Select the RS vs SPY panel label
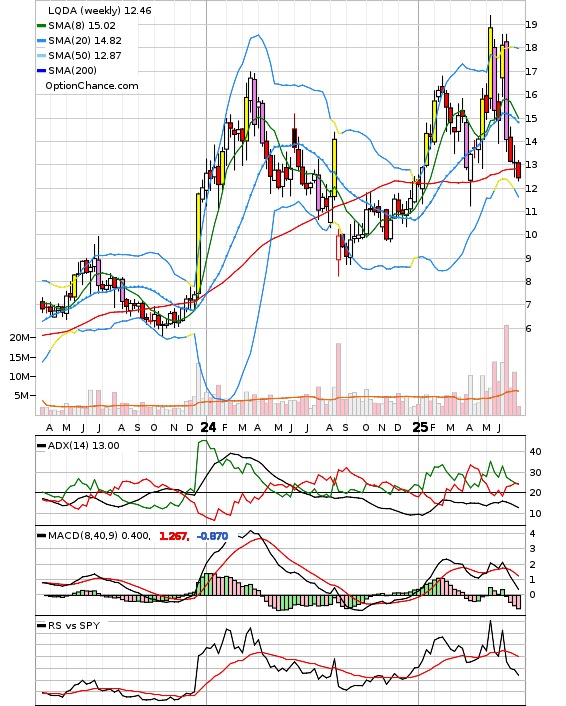 pos(74,625)
